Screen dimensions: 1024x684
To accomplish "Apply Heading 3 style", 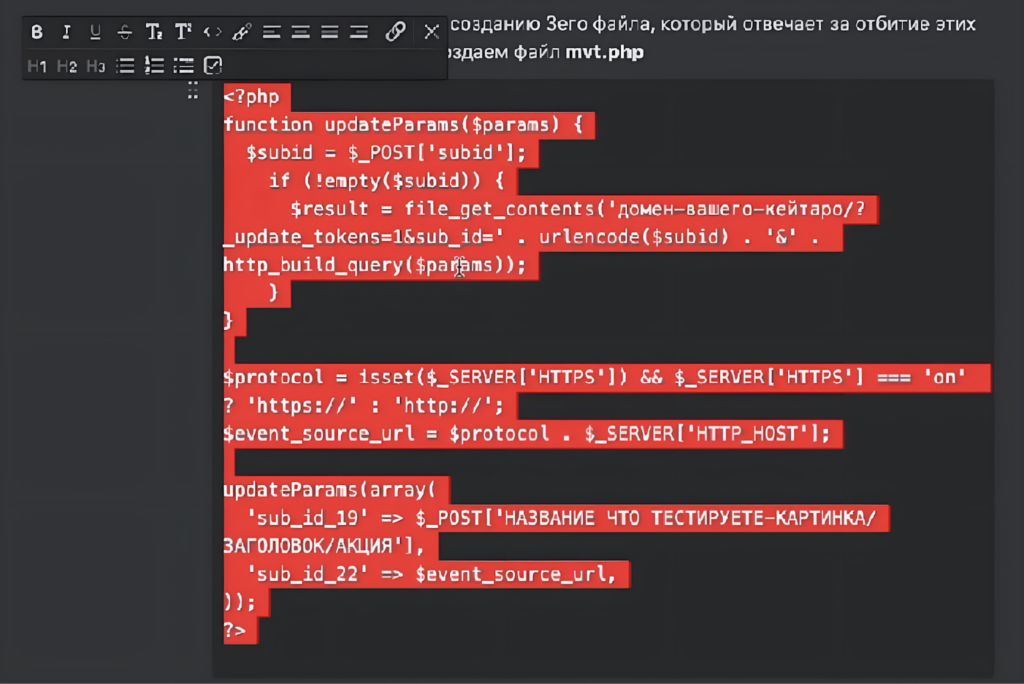I will click(95, 66).
